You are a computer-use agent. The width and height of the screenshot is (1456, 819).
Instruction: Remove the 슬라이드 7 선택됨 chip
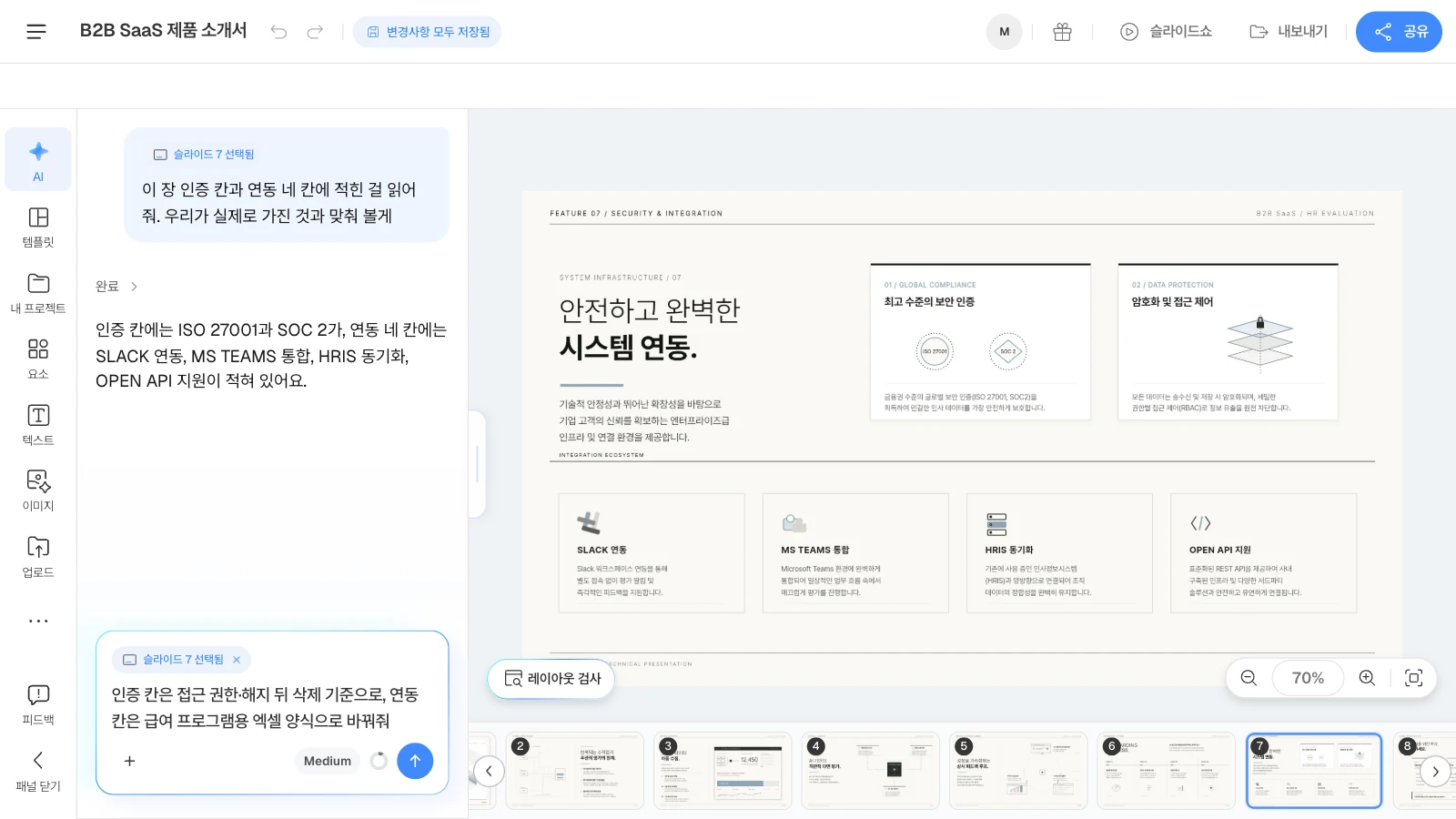tap(237, 660)
